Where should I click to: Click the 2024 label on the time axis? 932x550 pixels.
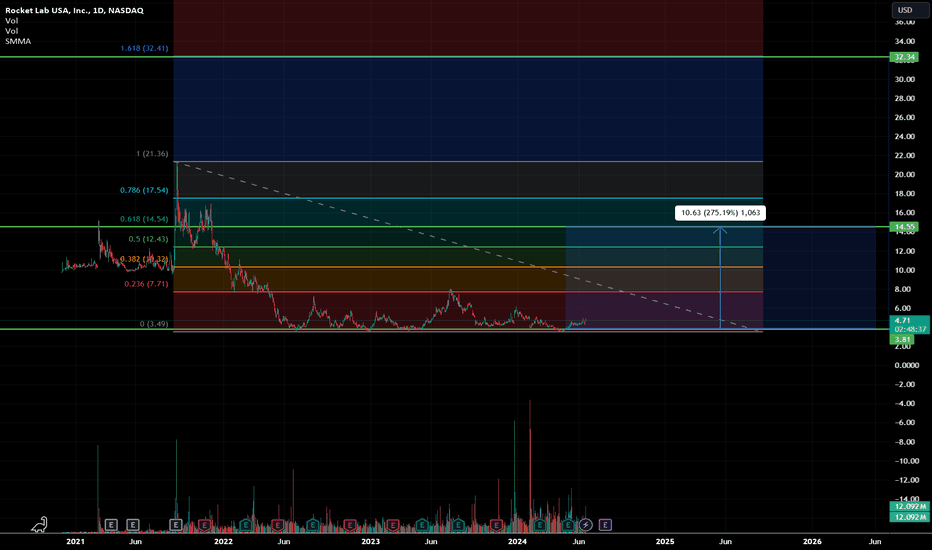pos(518,541)
